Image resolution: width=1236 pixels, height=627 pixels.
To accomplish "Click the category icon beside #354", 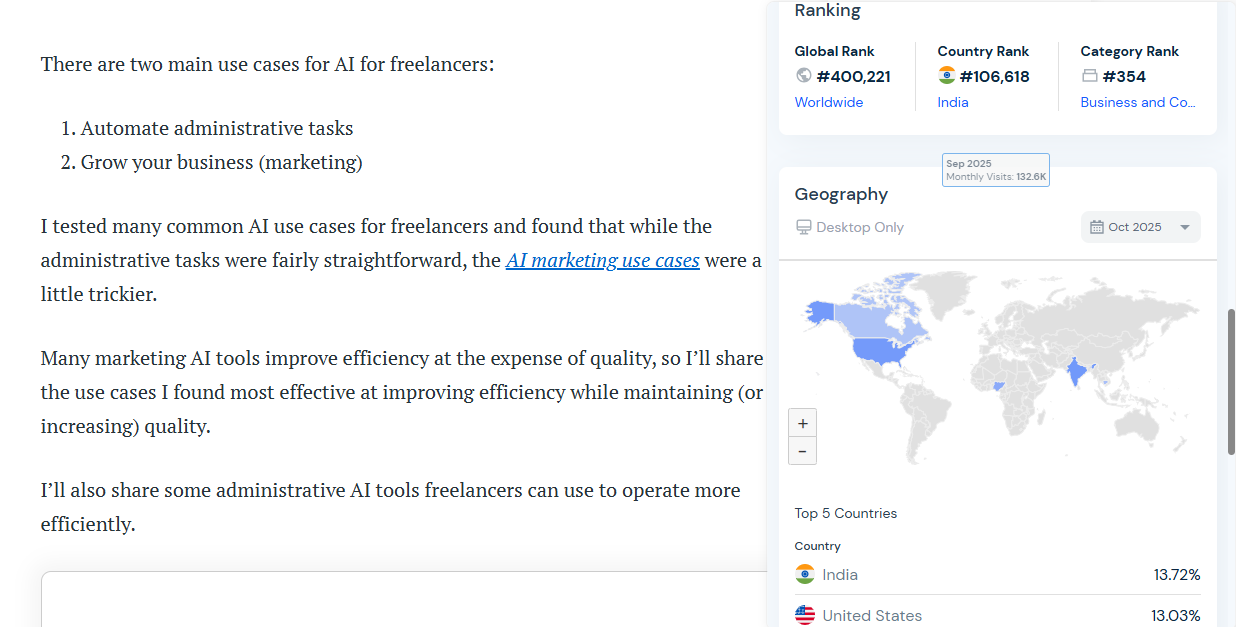I will (x=1090, y=76).
